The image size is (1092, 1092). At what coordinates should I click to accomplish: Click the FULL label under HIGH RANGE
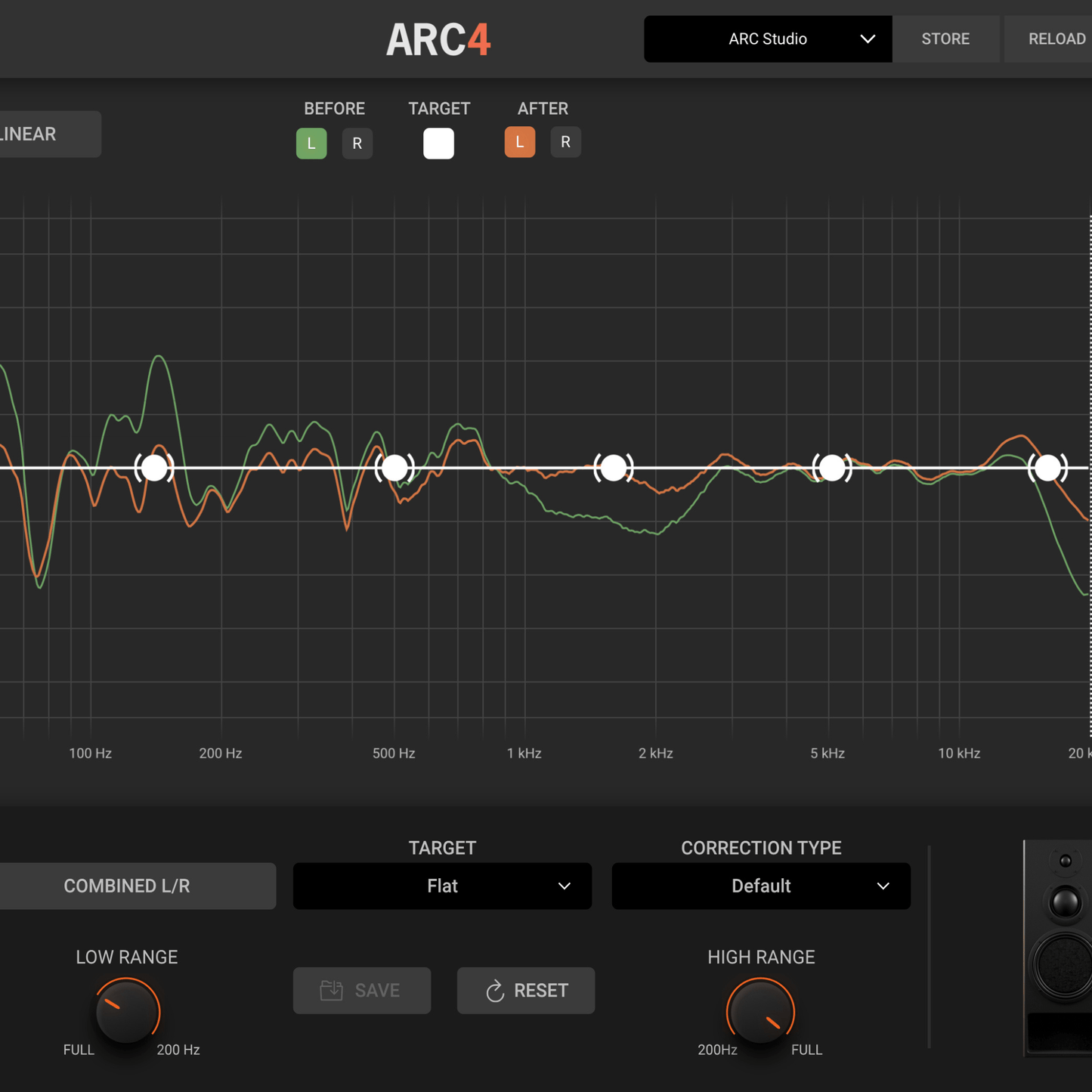(x=806, y=1050)
